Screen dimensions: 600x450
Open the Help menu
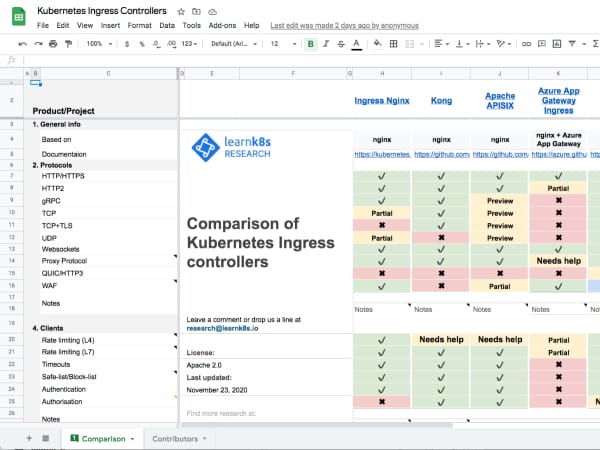251,25
